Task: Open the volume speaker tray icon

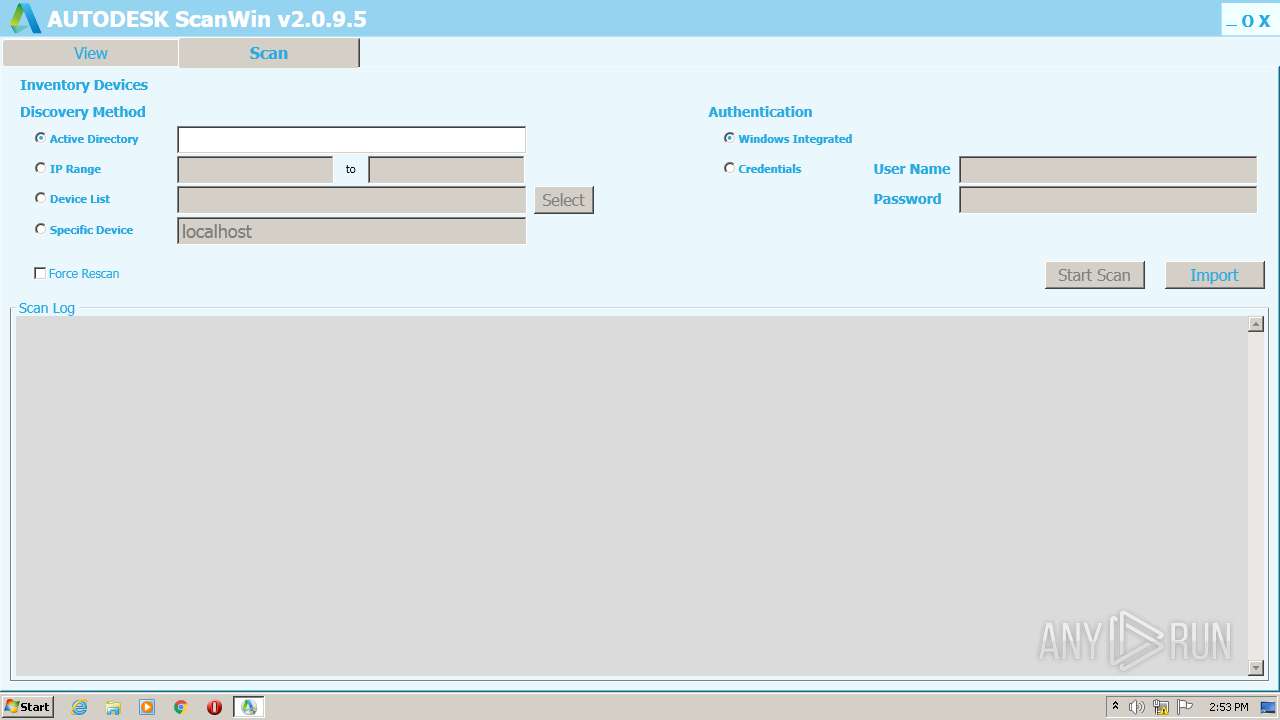Action: click(1137, 707)
